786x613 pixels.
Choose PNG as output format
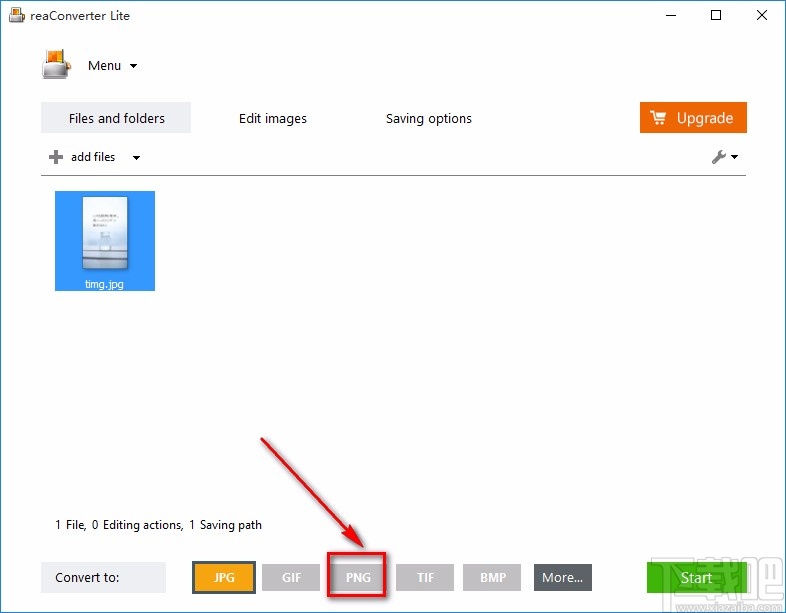pyautogui.click(x=358, y=577)
